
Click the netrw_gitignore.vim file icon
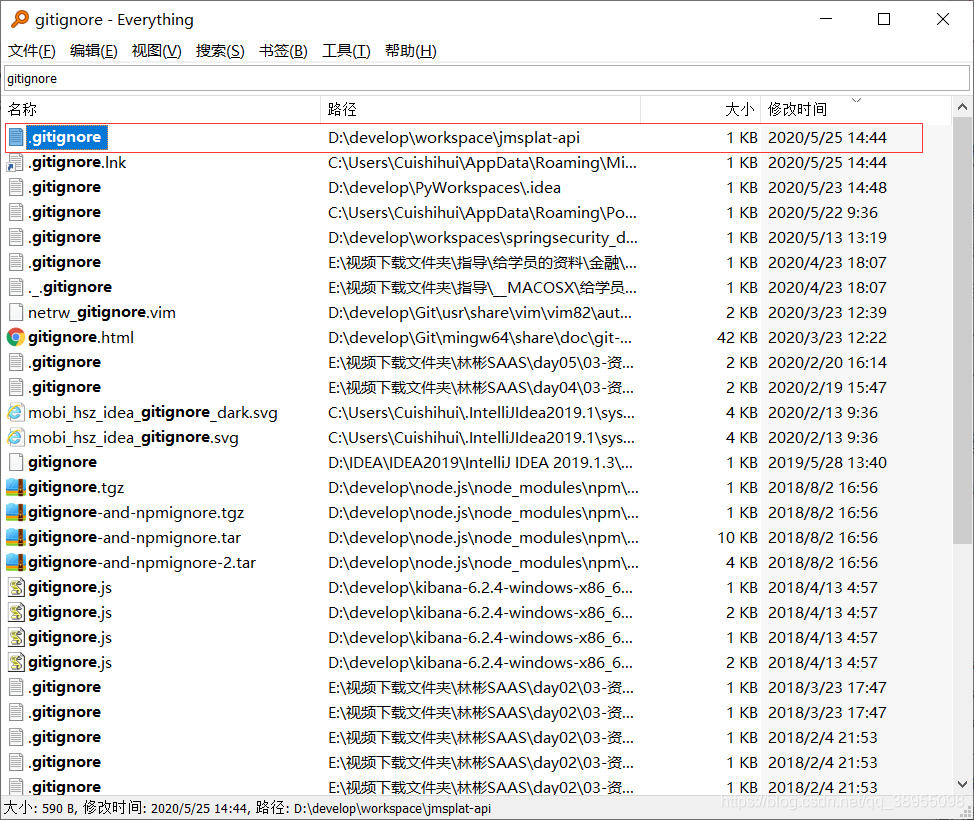tap(16, 312)
